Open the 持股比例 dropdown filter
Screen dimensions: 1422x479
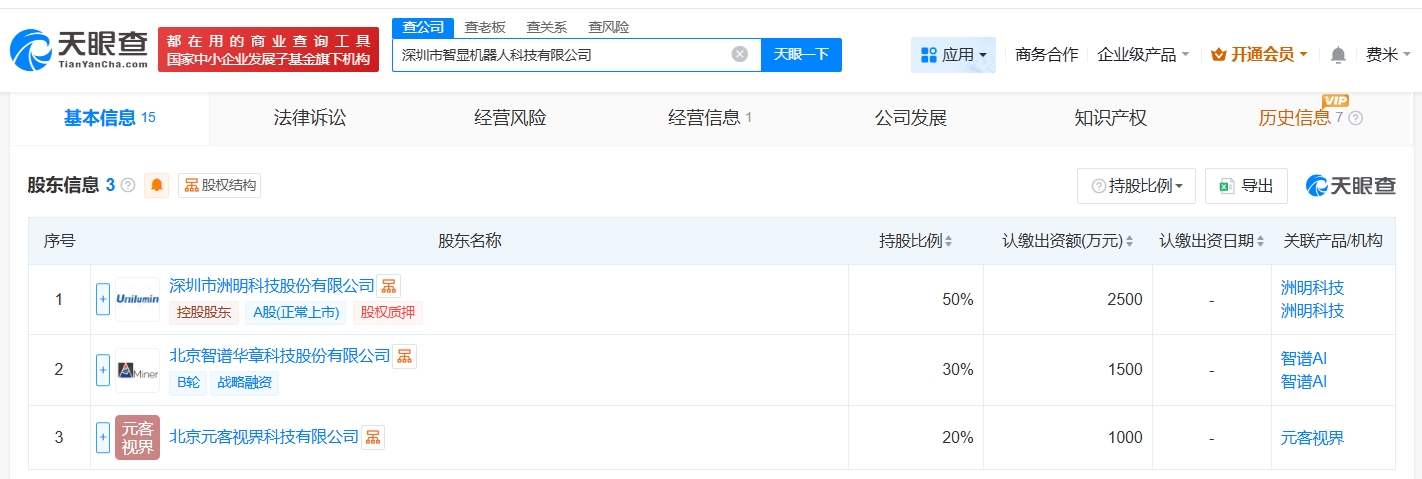point(1136,186)
